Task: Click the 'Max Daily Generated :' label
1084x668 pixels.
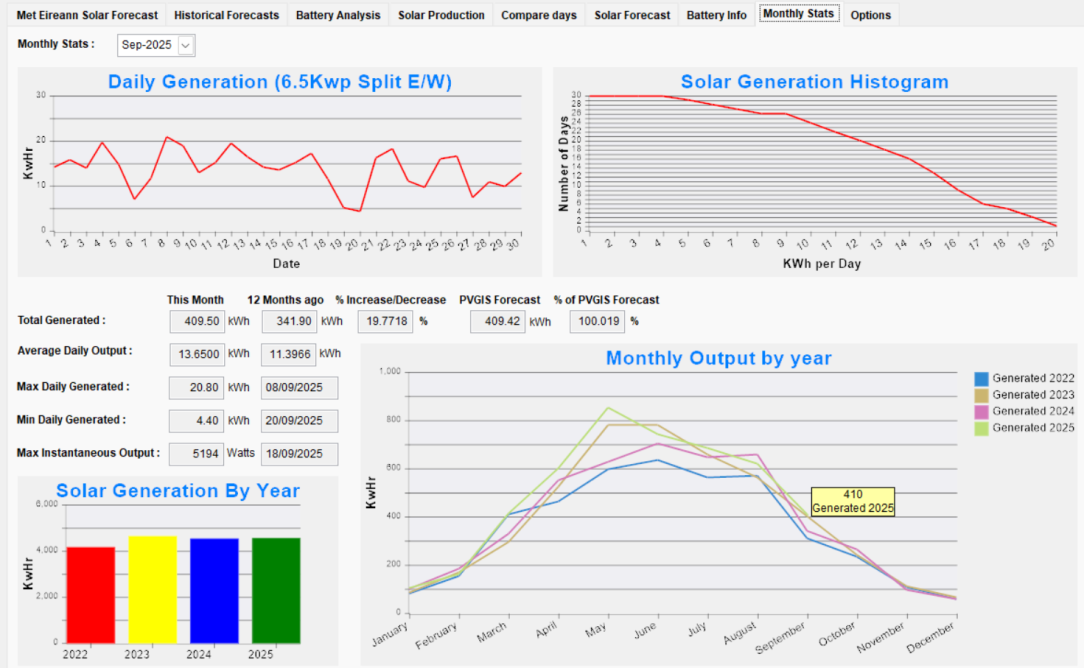Action: (73, 387)
